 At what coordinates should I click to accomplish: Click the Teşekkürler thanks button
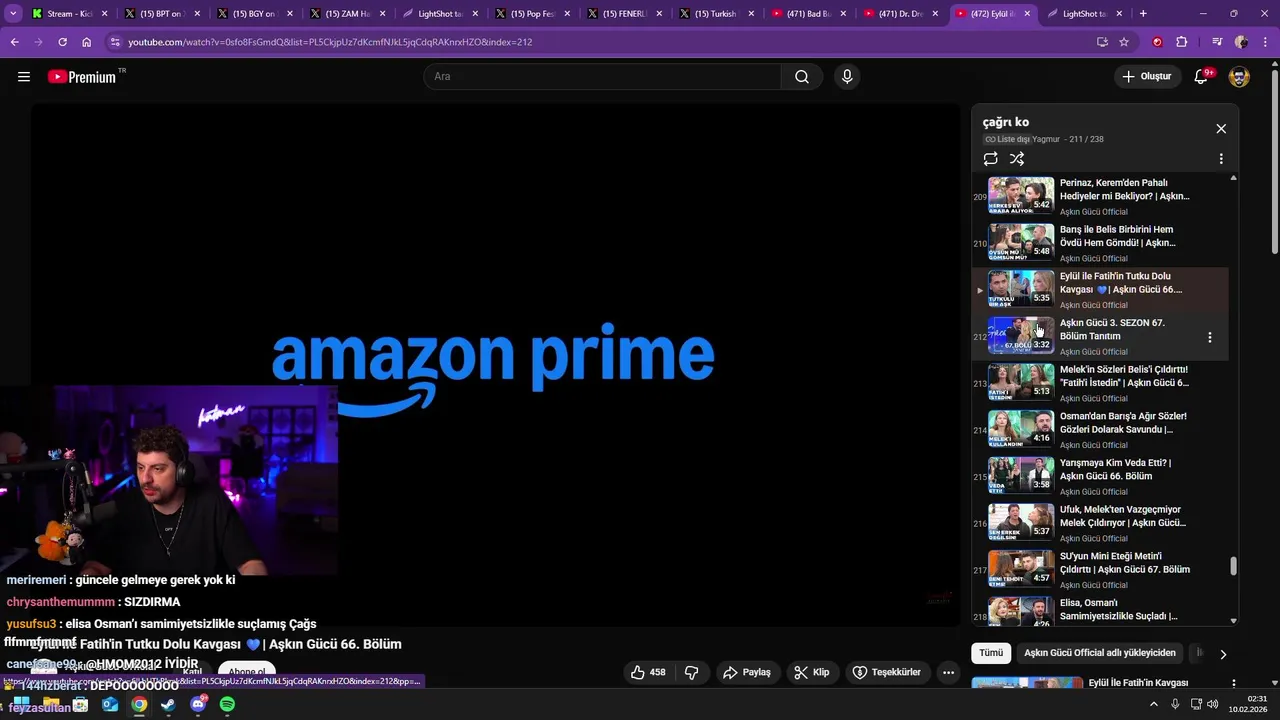(x=886, y=673)
